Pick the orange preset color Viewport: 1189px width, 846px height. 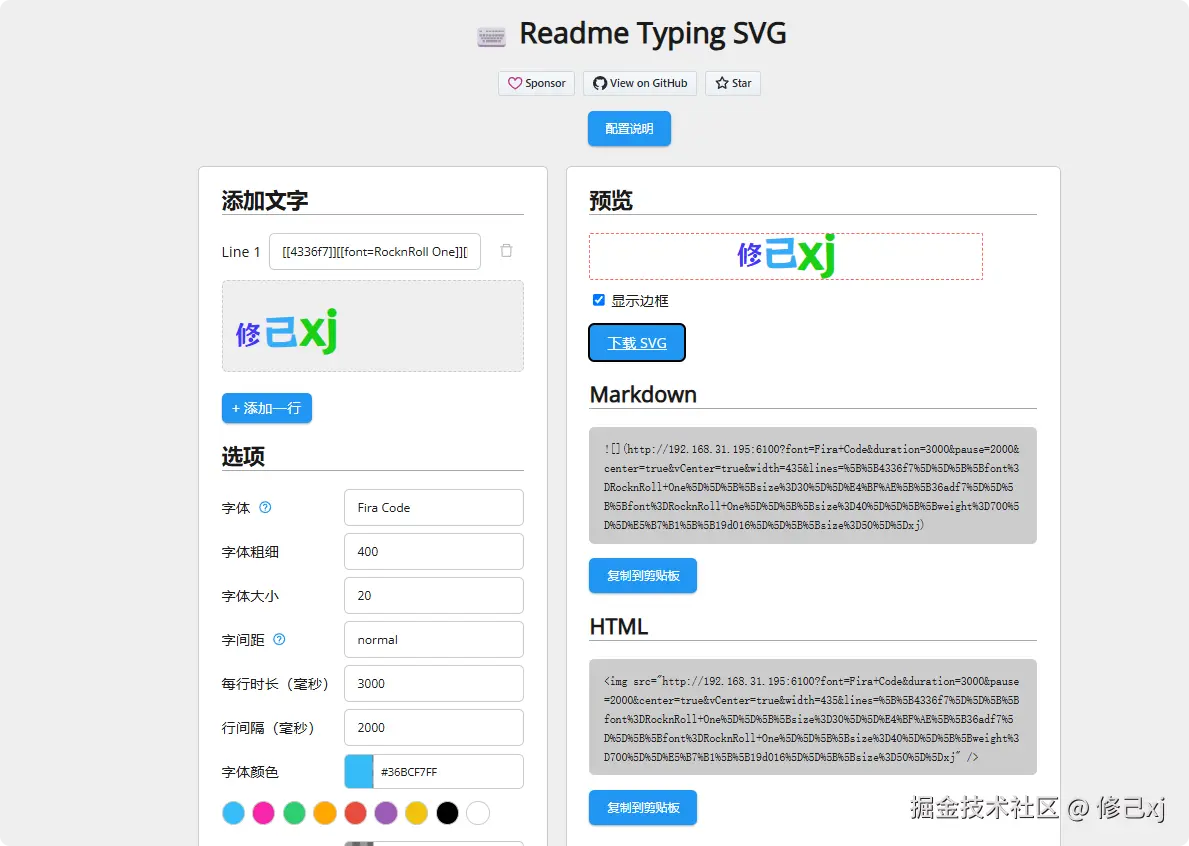(x=325, y=813)
